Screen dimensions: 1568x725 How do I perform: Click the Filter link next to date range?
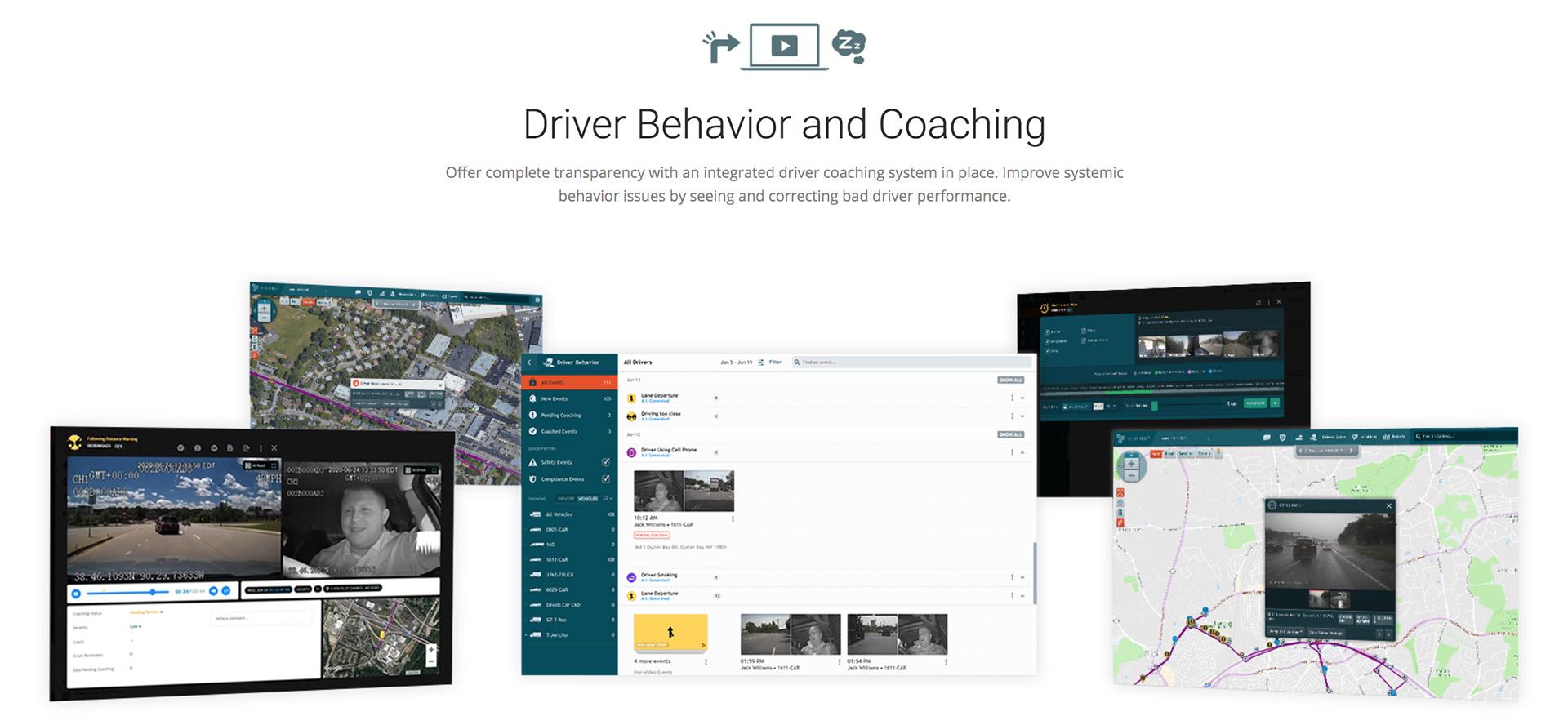775,362
